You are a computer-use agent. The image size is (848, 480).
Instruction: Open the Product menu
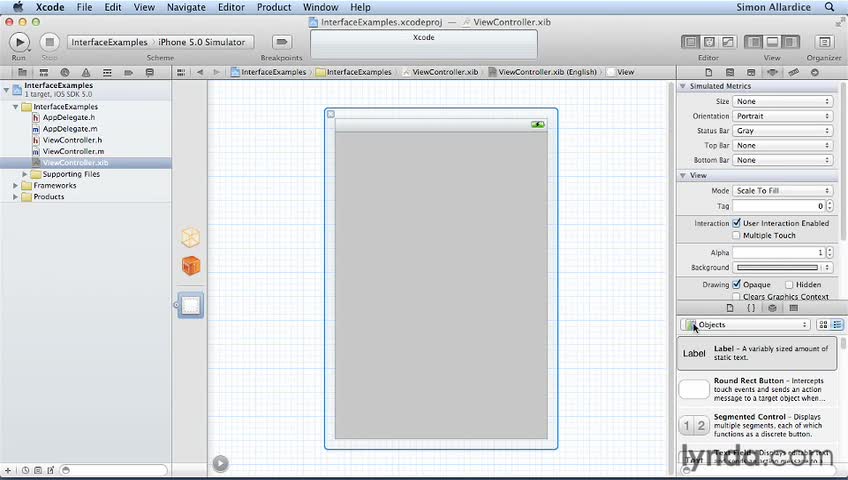click(x=274, y=7)
